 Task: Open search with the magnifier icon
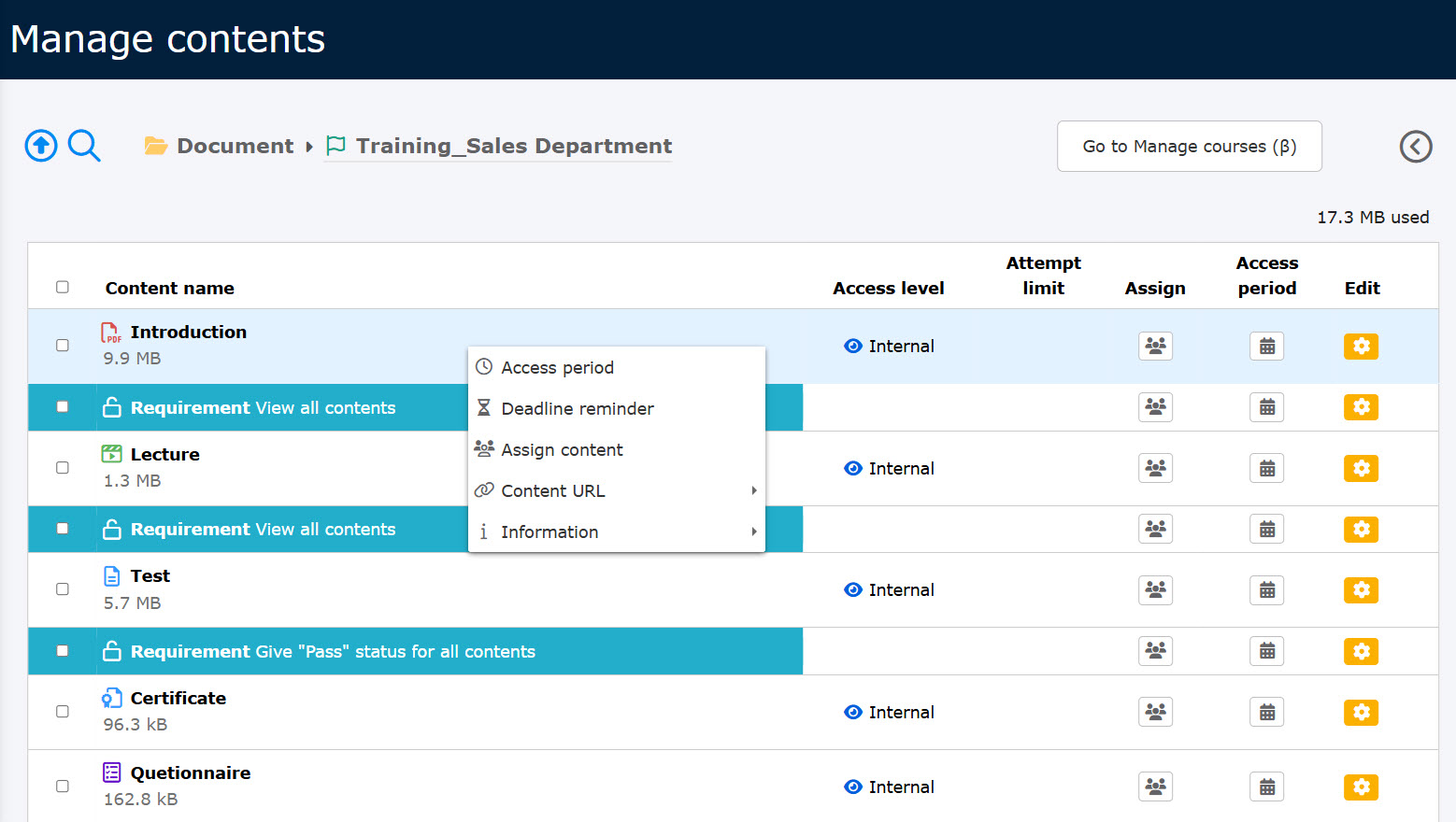coord(84,146)
